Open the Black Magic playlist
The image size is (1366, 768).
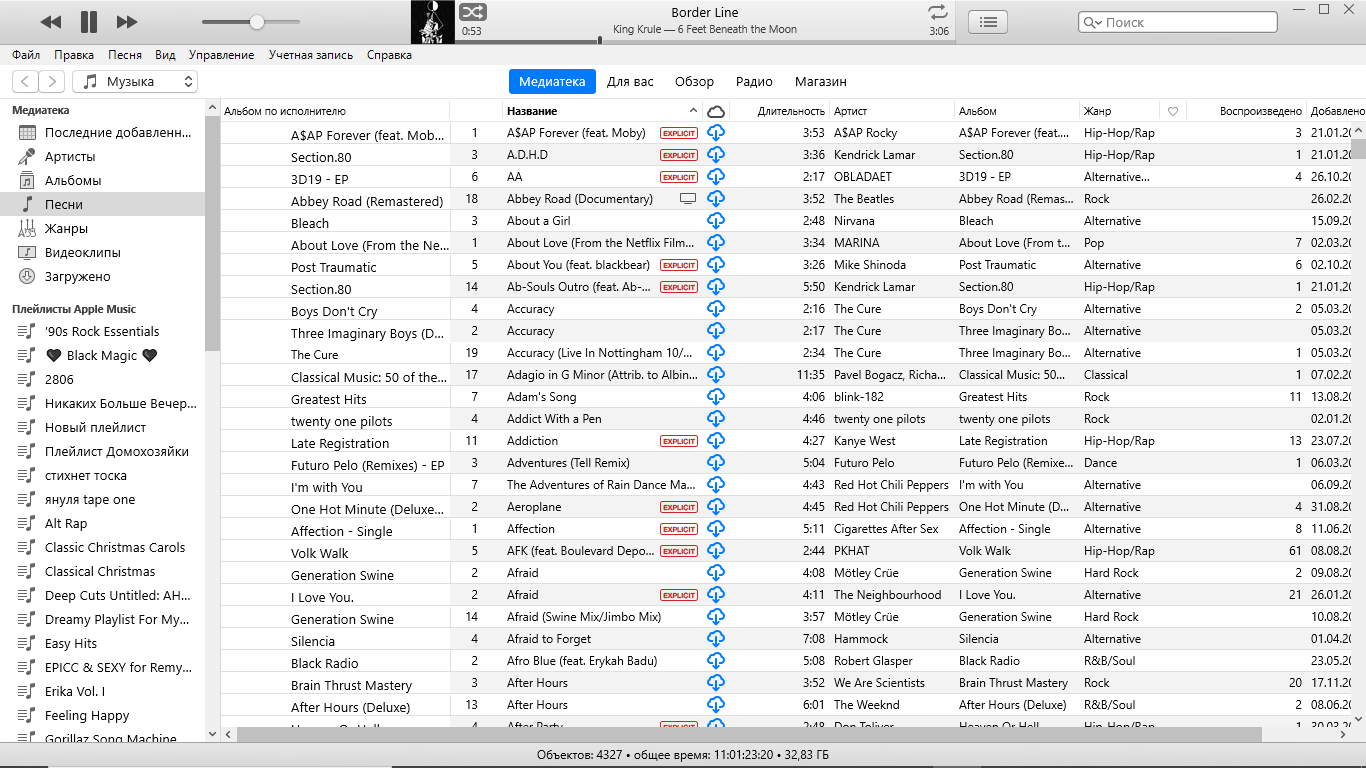pos(102,355)
